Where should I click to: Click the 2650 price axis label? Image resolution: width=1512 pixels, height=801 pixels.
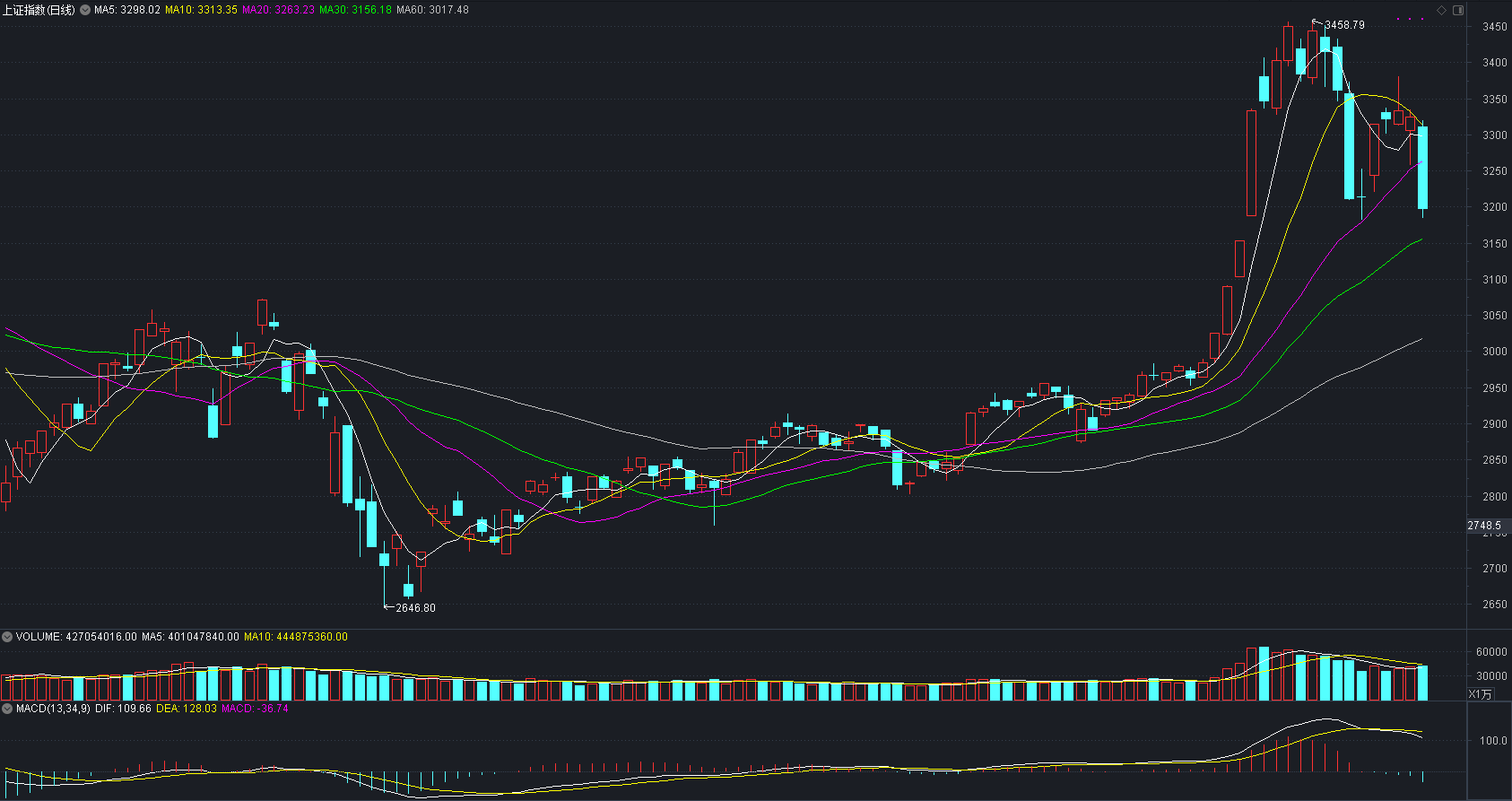pyautogui.click(x=1495, y=605)
